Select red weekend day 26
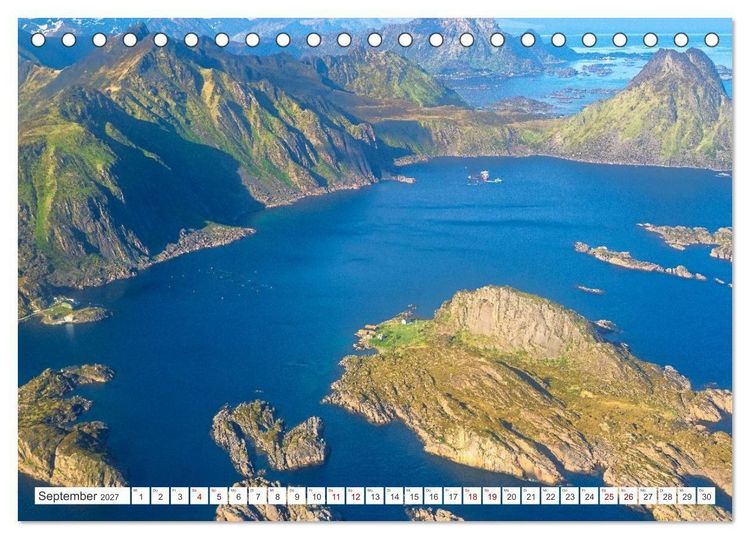The image size is (750, 539). tap(629, 496)
